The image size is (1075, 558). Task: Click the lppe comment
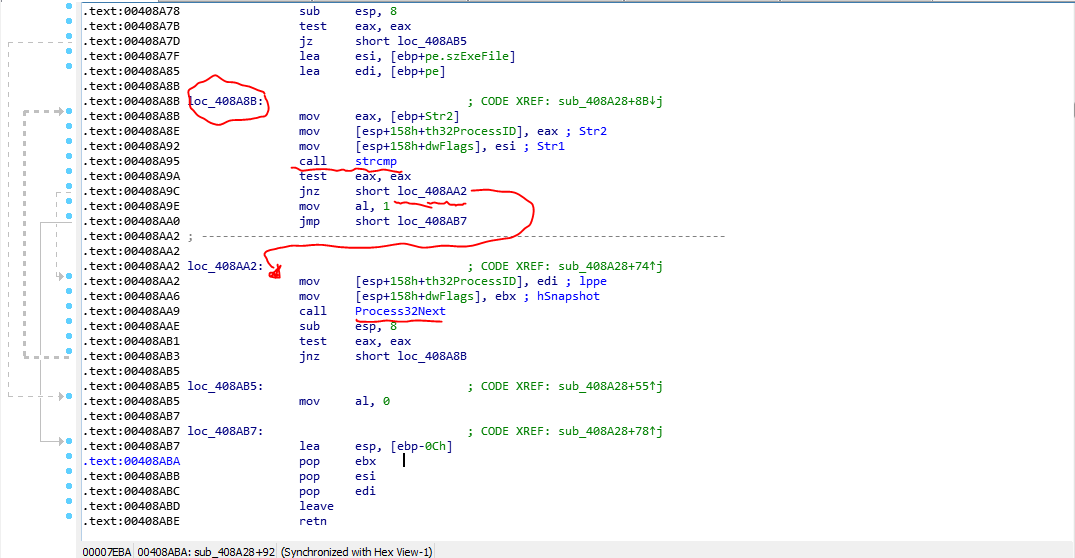593,281
